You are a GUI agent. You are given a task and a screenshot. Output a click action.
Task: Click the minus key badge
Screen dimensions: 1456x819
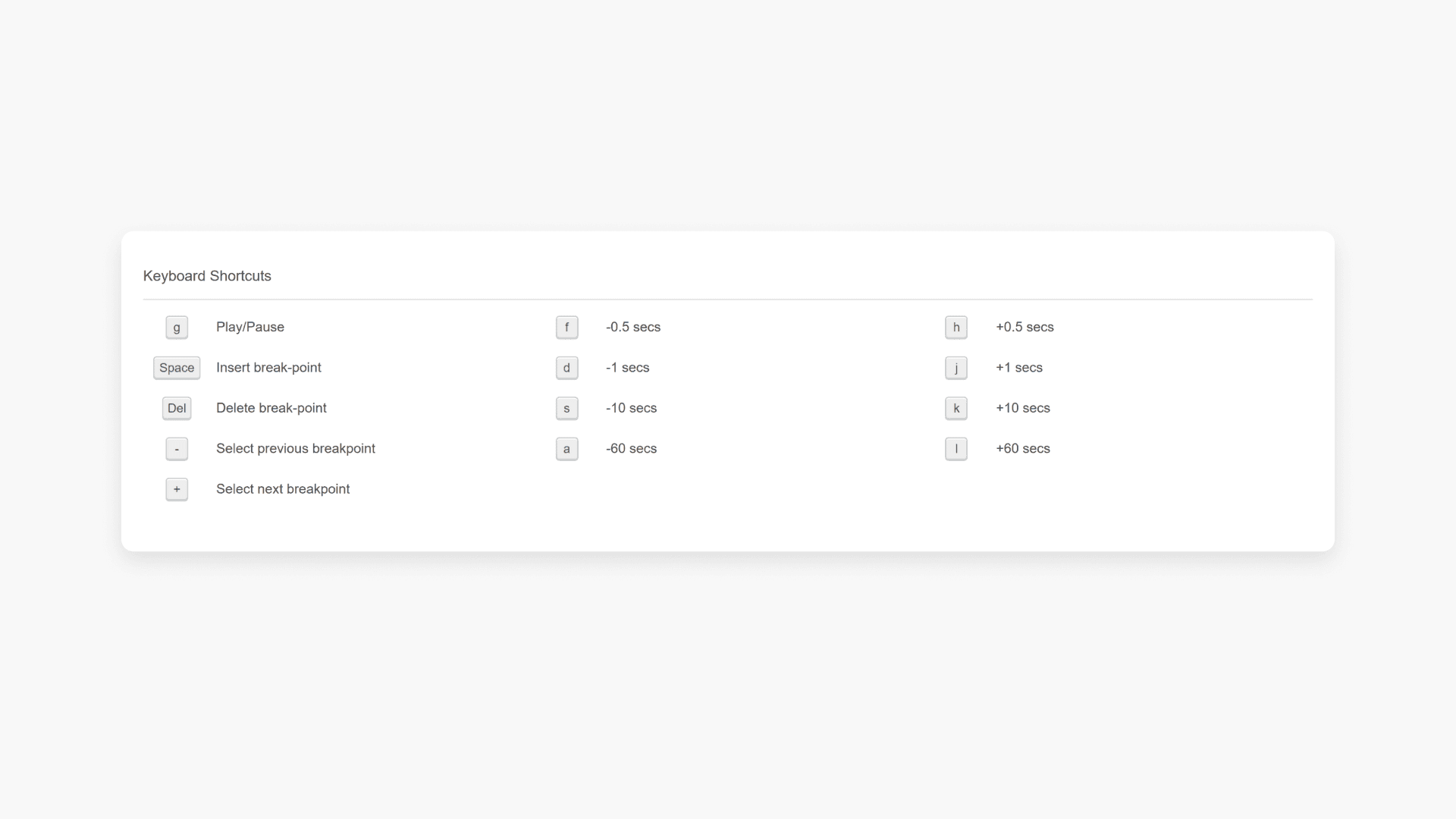pyautogui.click(x=177, y=449)
